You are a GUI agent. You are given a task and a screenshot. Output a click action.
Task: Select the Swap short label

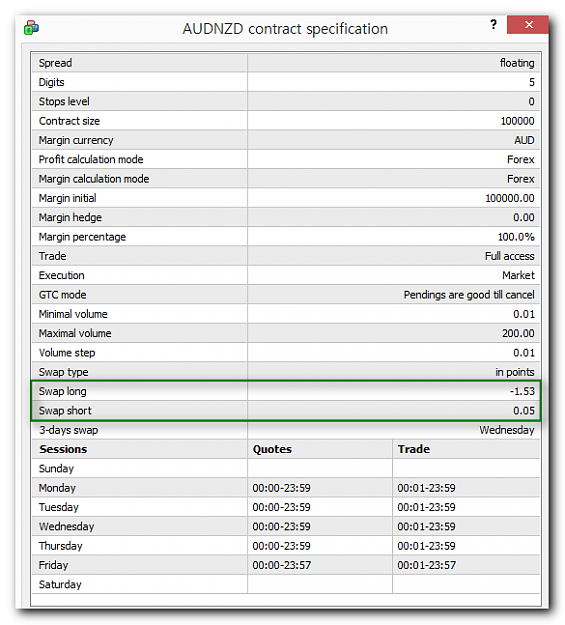pos(65,411)
